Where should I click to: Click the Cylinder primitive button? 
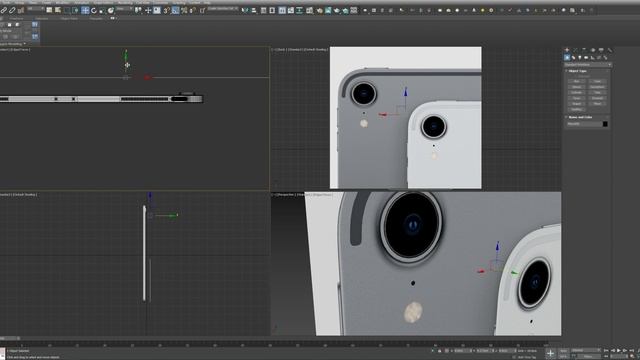coord(576,93)
